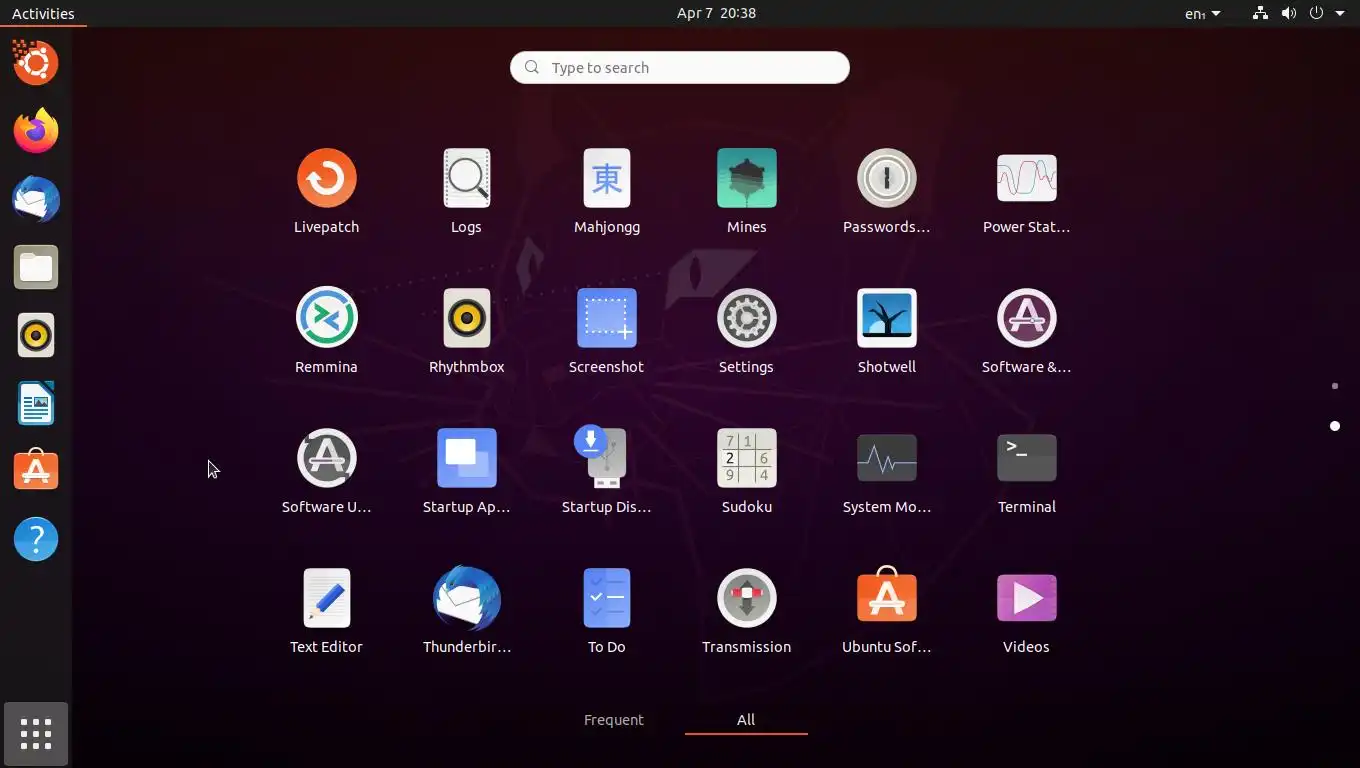Click the Activities button
The width and height of the screenshot is (1360, 768).
click(43, 13)
